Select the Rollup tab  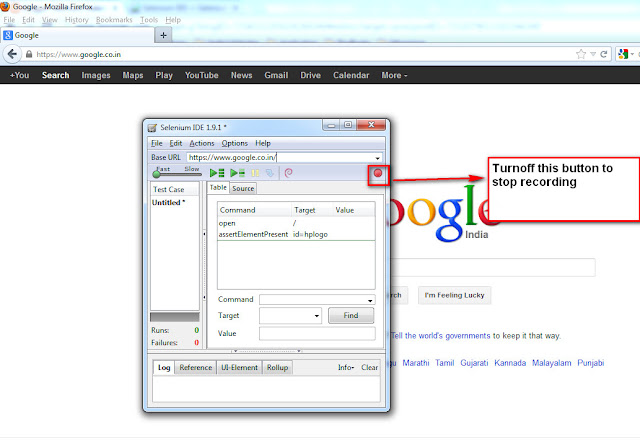[x=278, y=367]
